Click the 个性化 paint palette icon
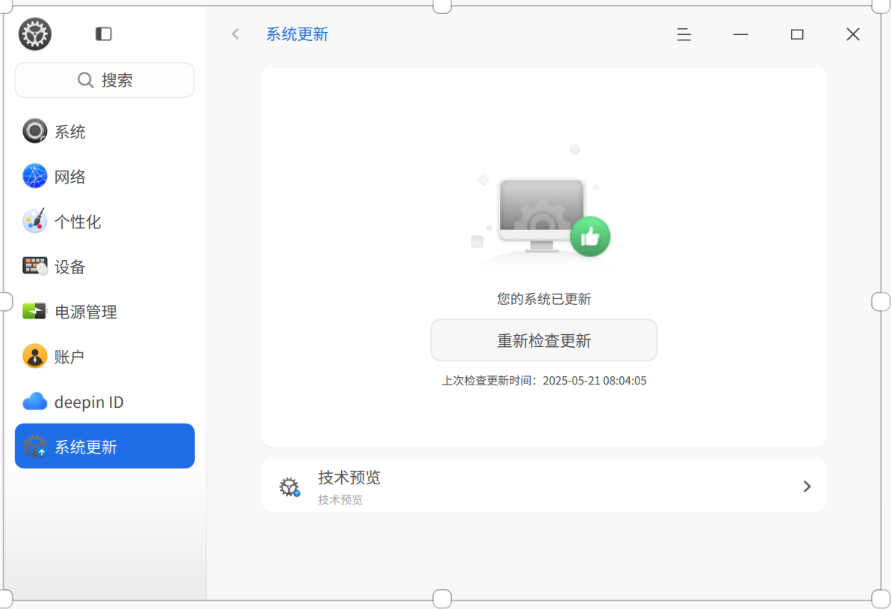891x609 pixels. pos(35,221)
